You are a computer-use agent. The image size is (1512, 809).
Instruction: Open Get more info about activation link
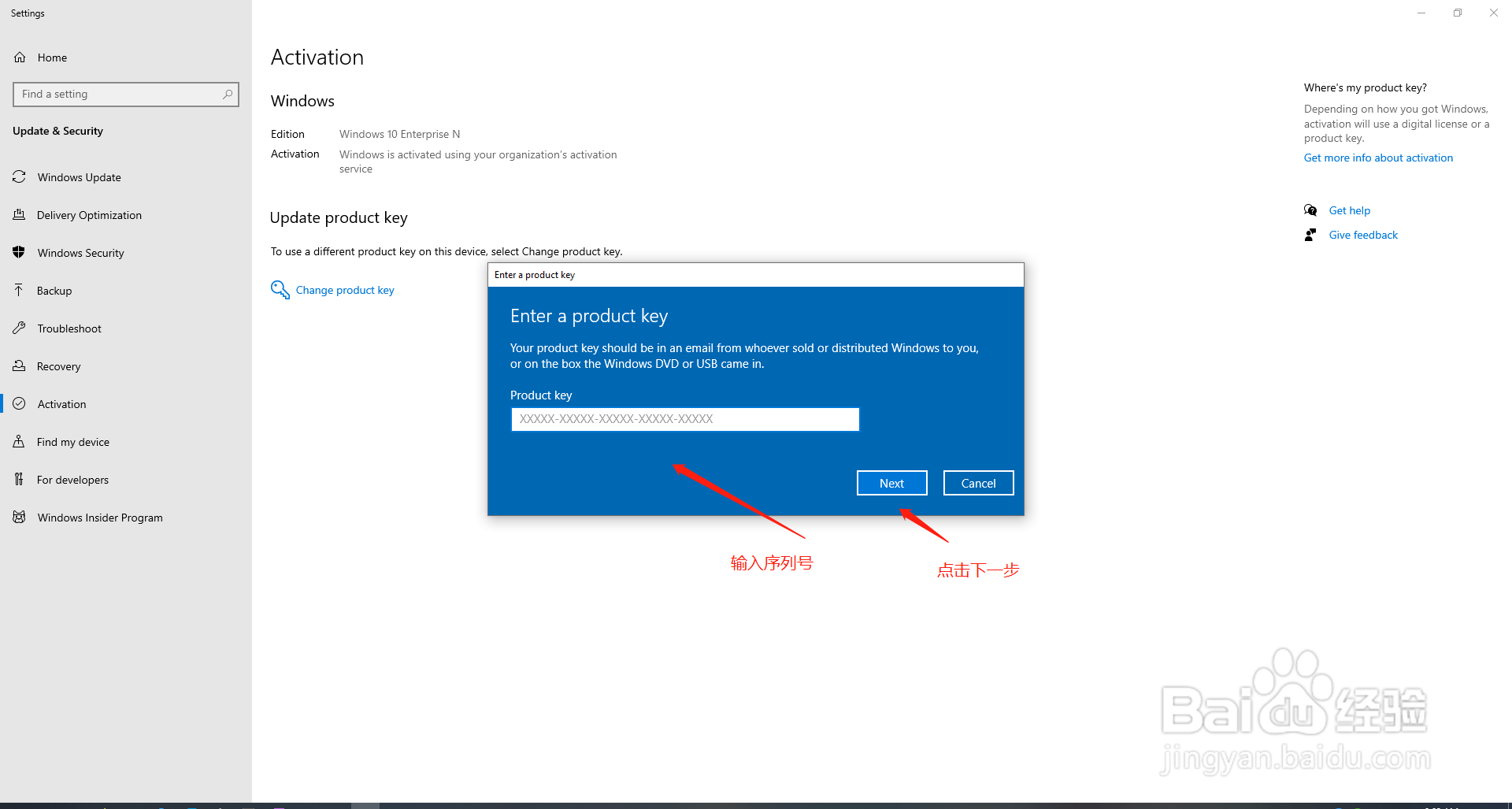click(1378, 158)
